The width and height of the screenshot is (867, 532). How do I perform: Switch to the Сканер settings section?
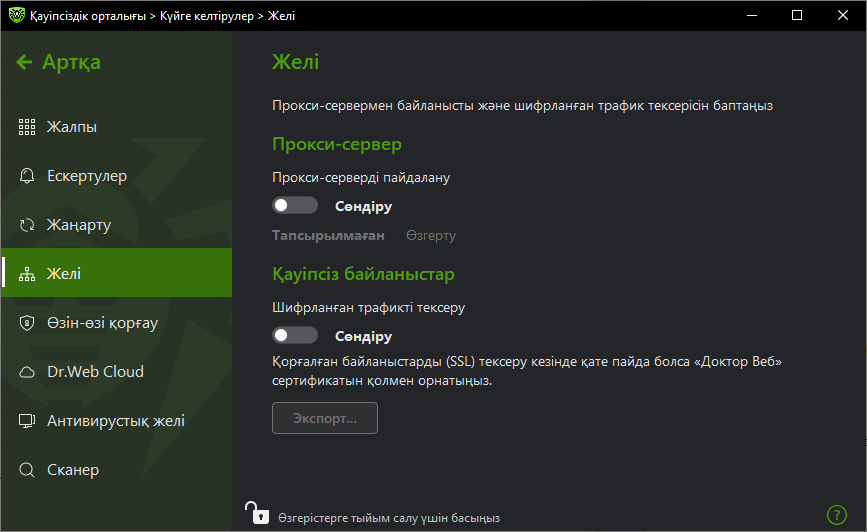pyautogui.click(x=73, y=470)
